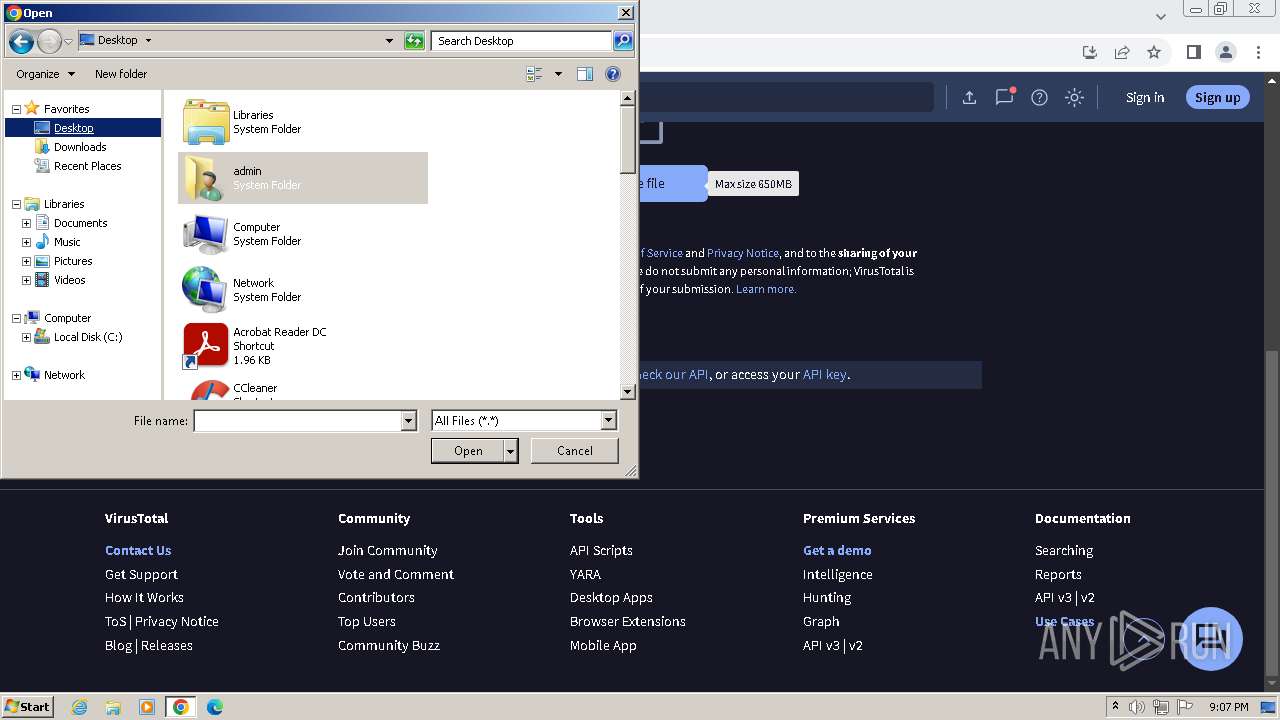Show the preview pane icon
This screenshot has width=1280, height=720.
[585, 74]
